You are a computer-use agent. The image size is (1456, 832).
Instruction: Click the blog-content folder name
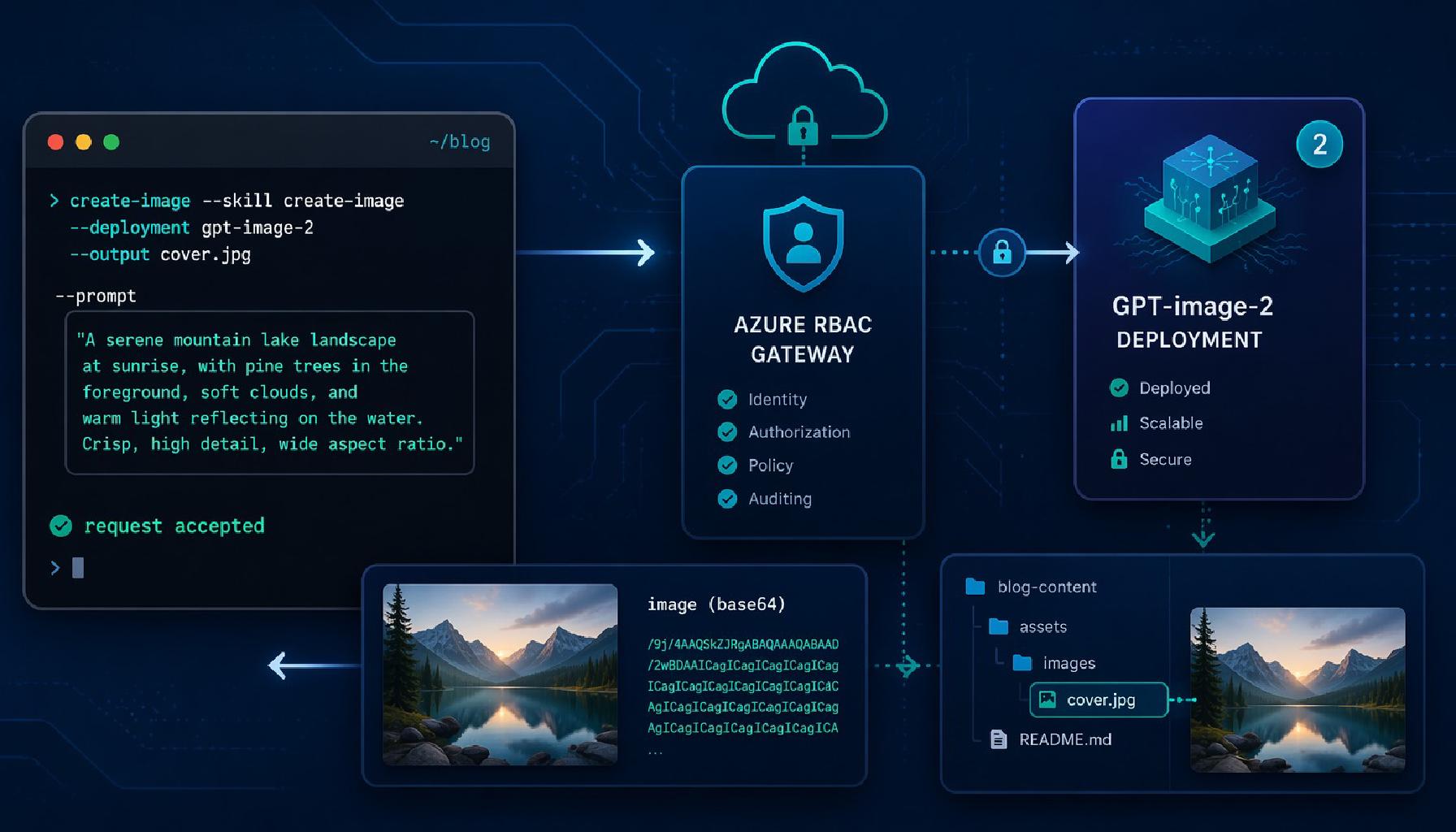pyautogui.click(x=1046, y=587)
